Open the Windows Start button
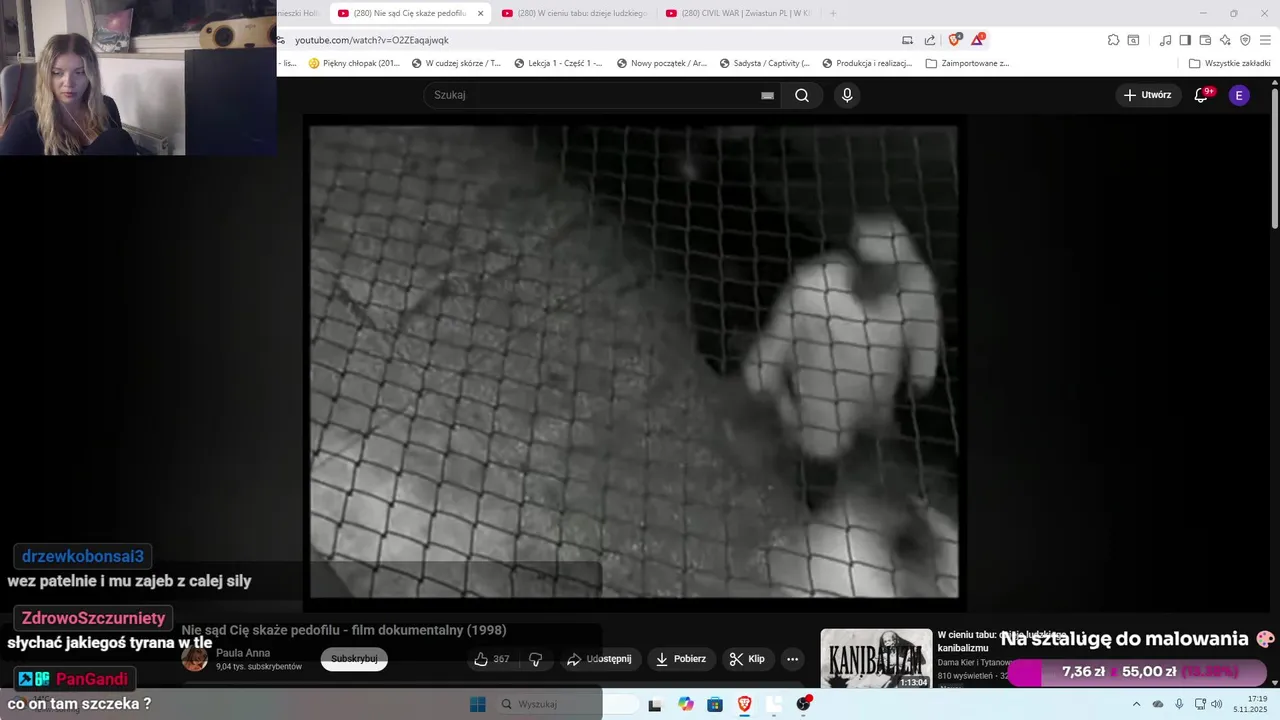 point(478,704)
